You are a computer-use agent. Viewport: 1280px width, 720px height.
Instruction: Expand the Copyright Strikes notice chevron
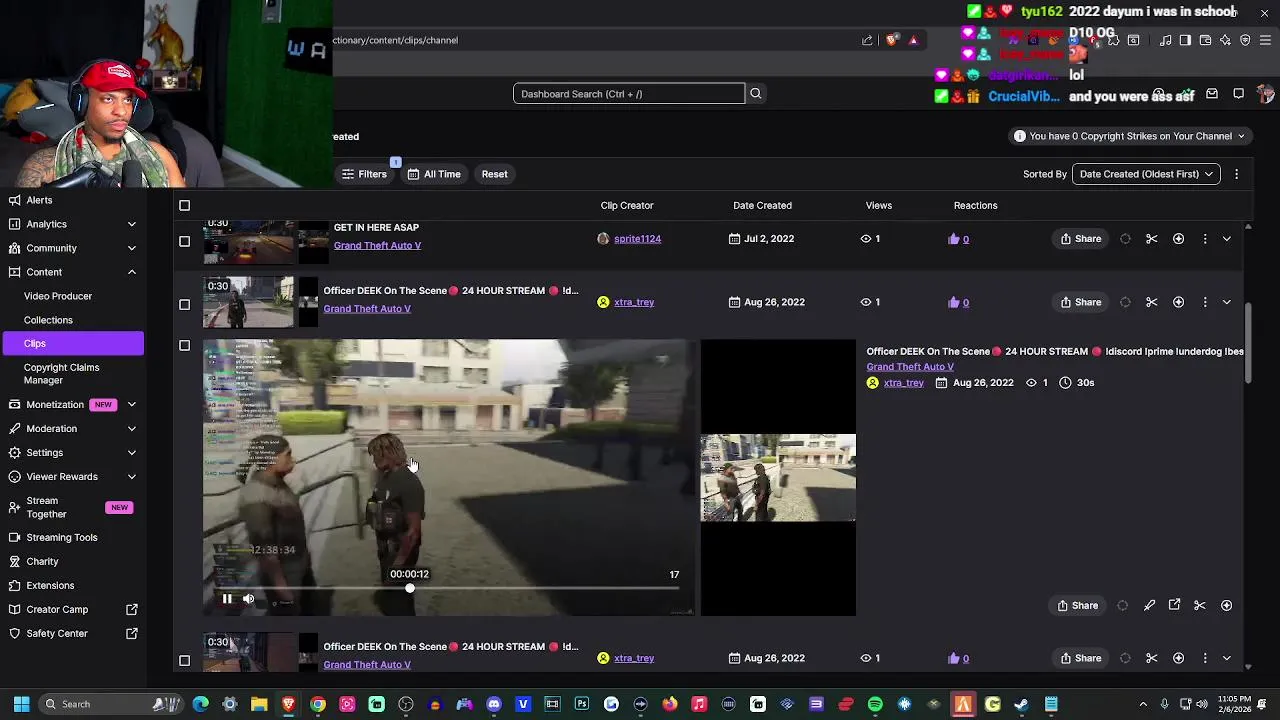(x=1241, y=136)
